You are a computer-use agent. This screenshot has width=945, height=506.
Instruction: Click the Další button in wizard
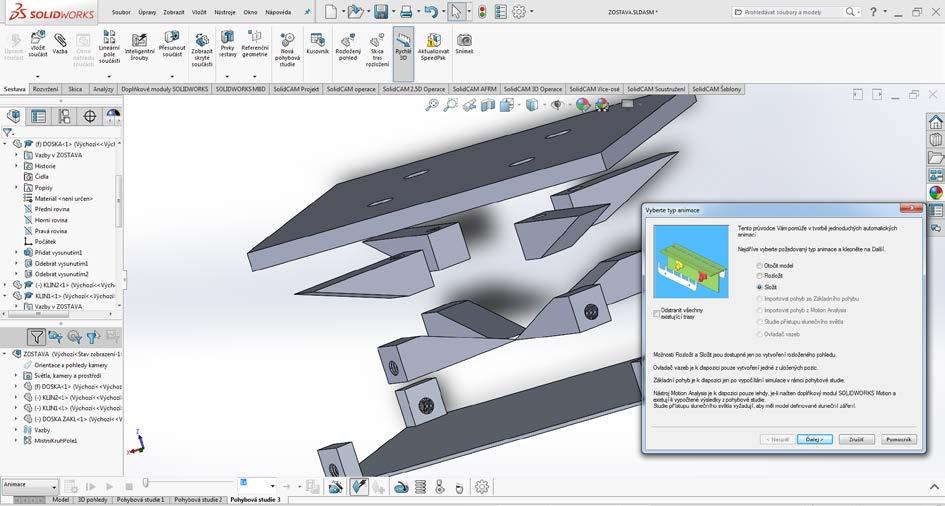pyautogui.click(x=815, y=440)
